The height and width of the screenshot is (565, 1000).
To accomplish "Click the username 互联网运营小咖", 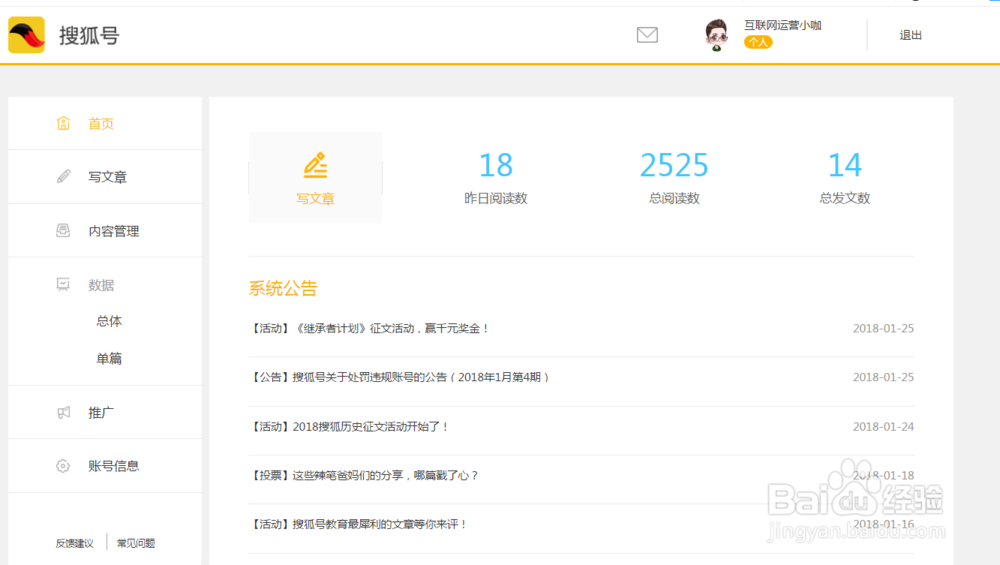I will [783, 25].
